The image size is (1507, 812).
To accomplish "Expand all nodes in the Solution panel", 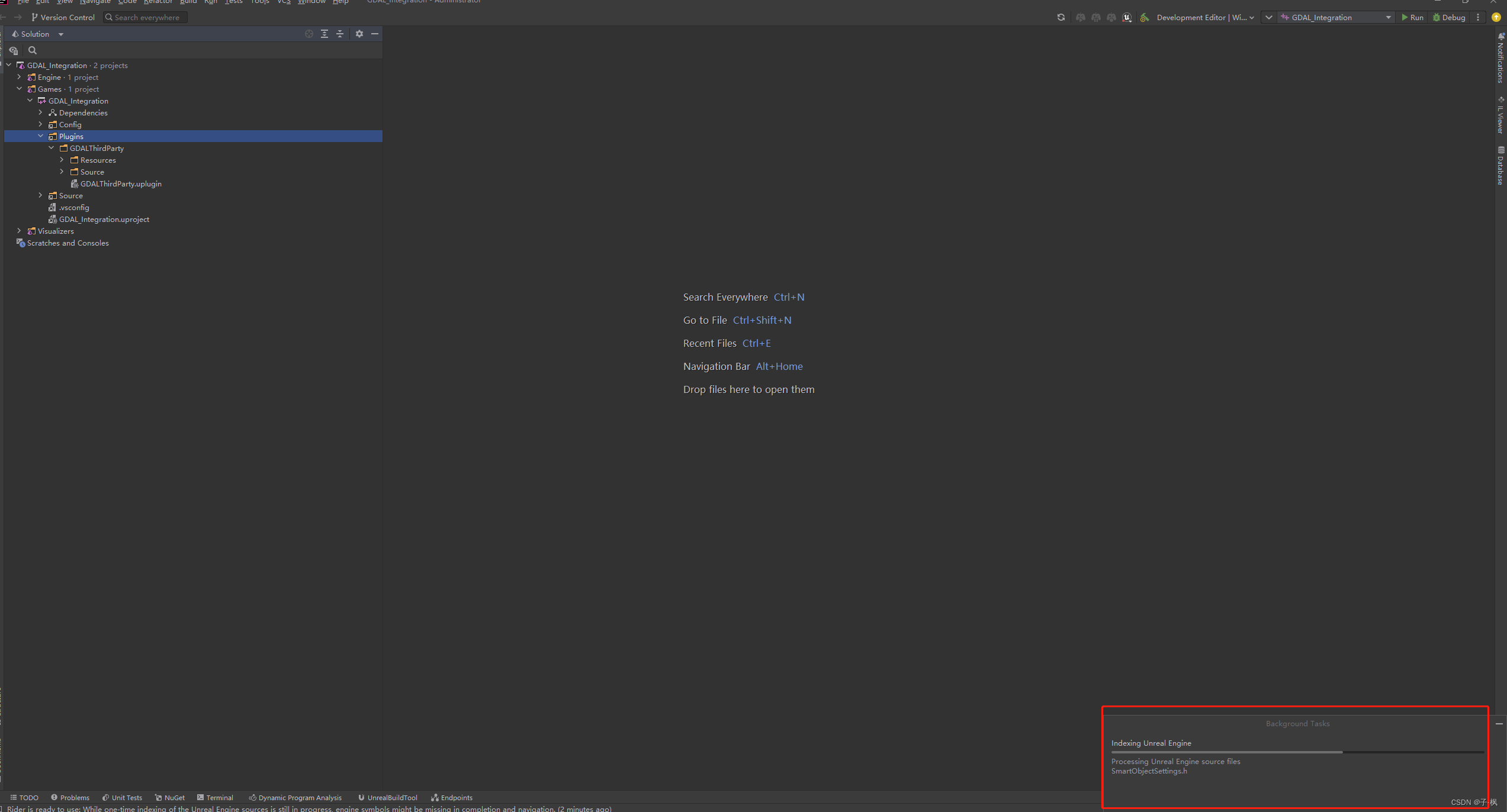I will click(x=324, y=34).
